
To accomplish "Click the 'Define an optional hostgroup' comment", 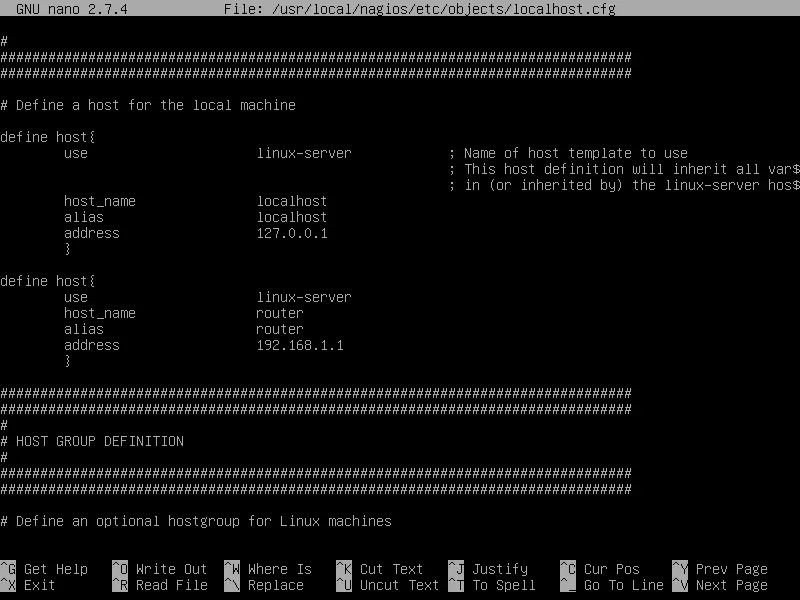I will click(196, 521).
